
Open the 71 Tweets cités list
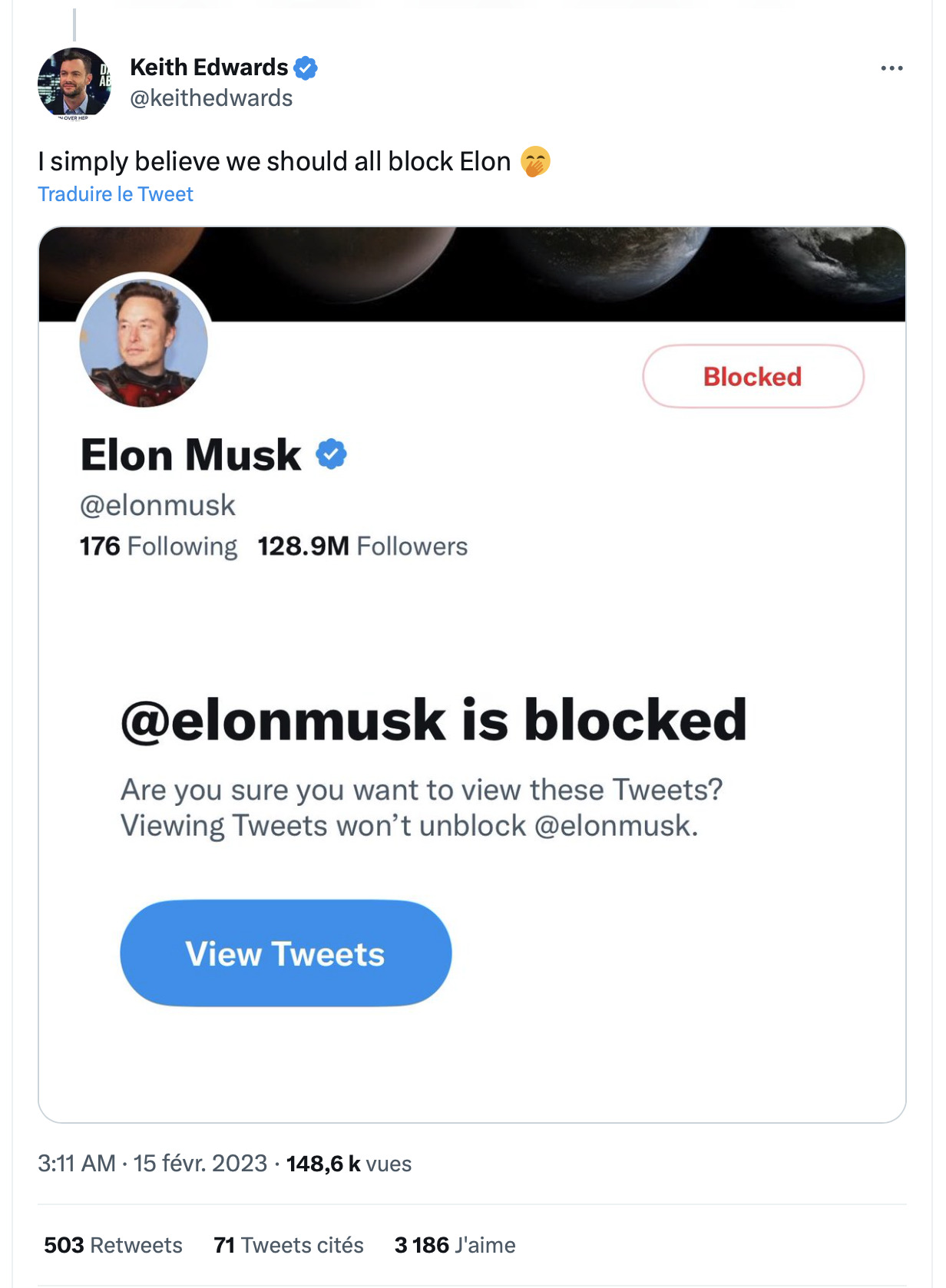click(289, 1245)
